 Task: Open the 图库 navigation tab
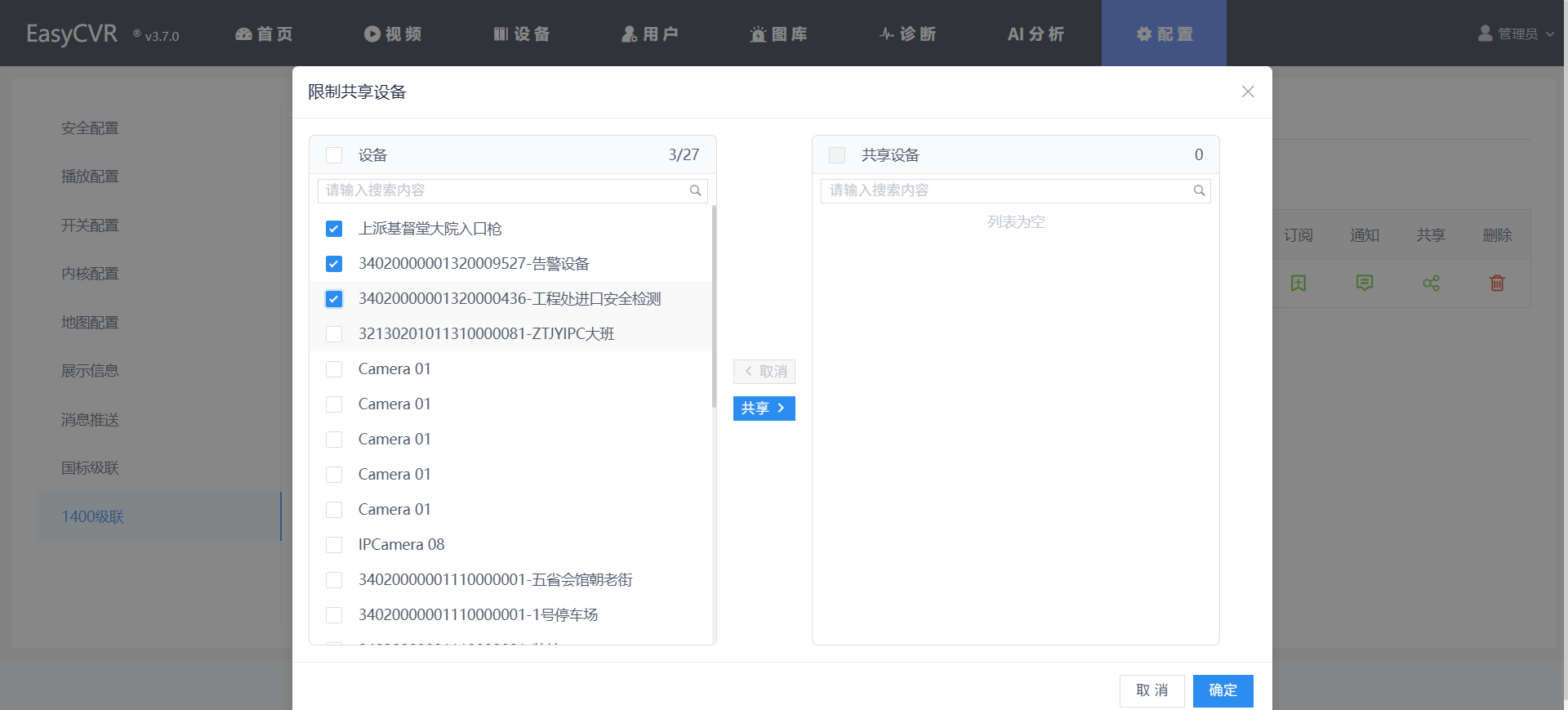(778, 33)
